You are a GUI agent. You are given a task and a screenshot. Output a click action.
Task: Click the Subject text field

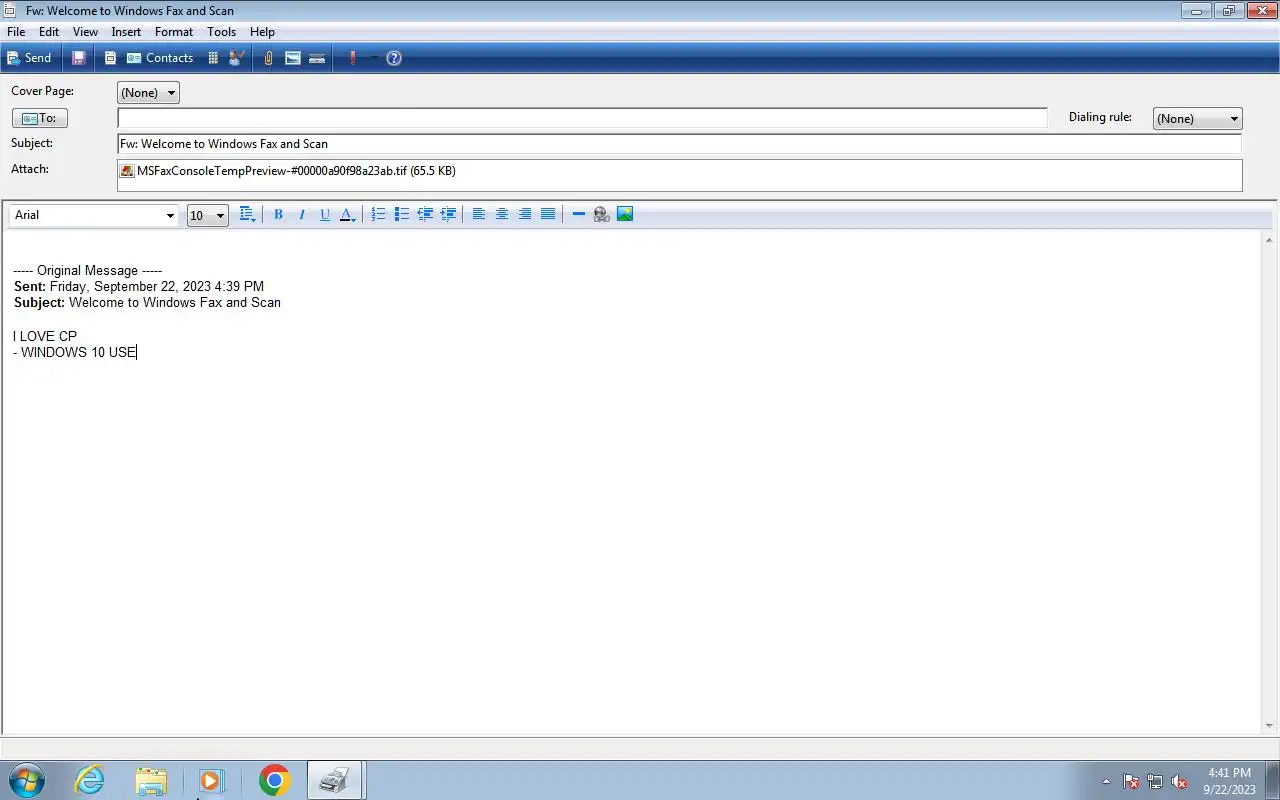pyautogui.click(x=679, y=144)
